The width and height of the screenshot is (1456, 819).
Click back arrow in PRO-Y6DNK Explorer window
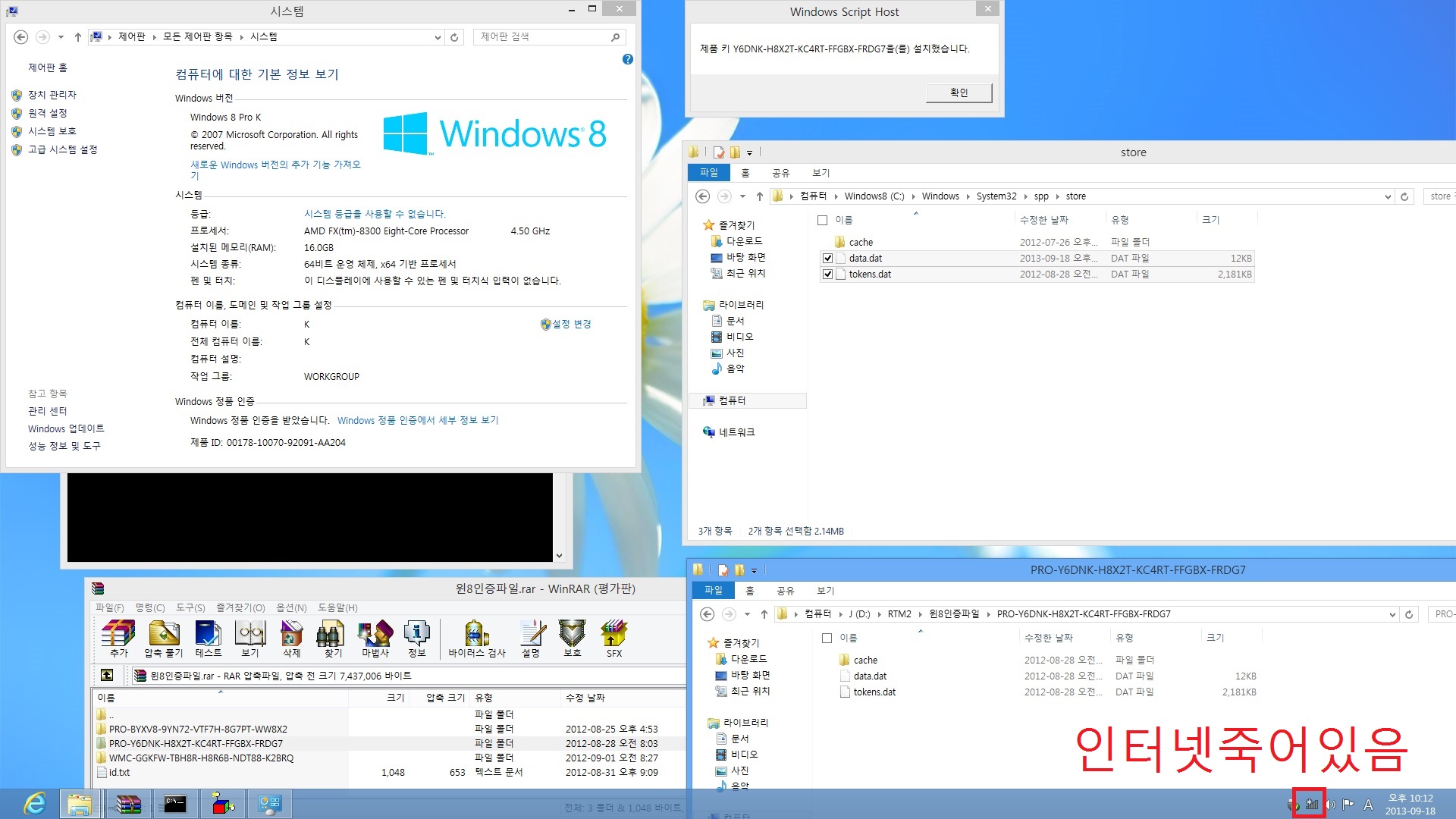click(x=708, y=614)
